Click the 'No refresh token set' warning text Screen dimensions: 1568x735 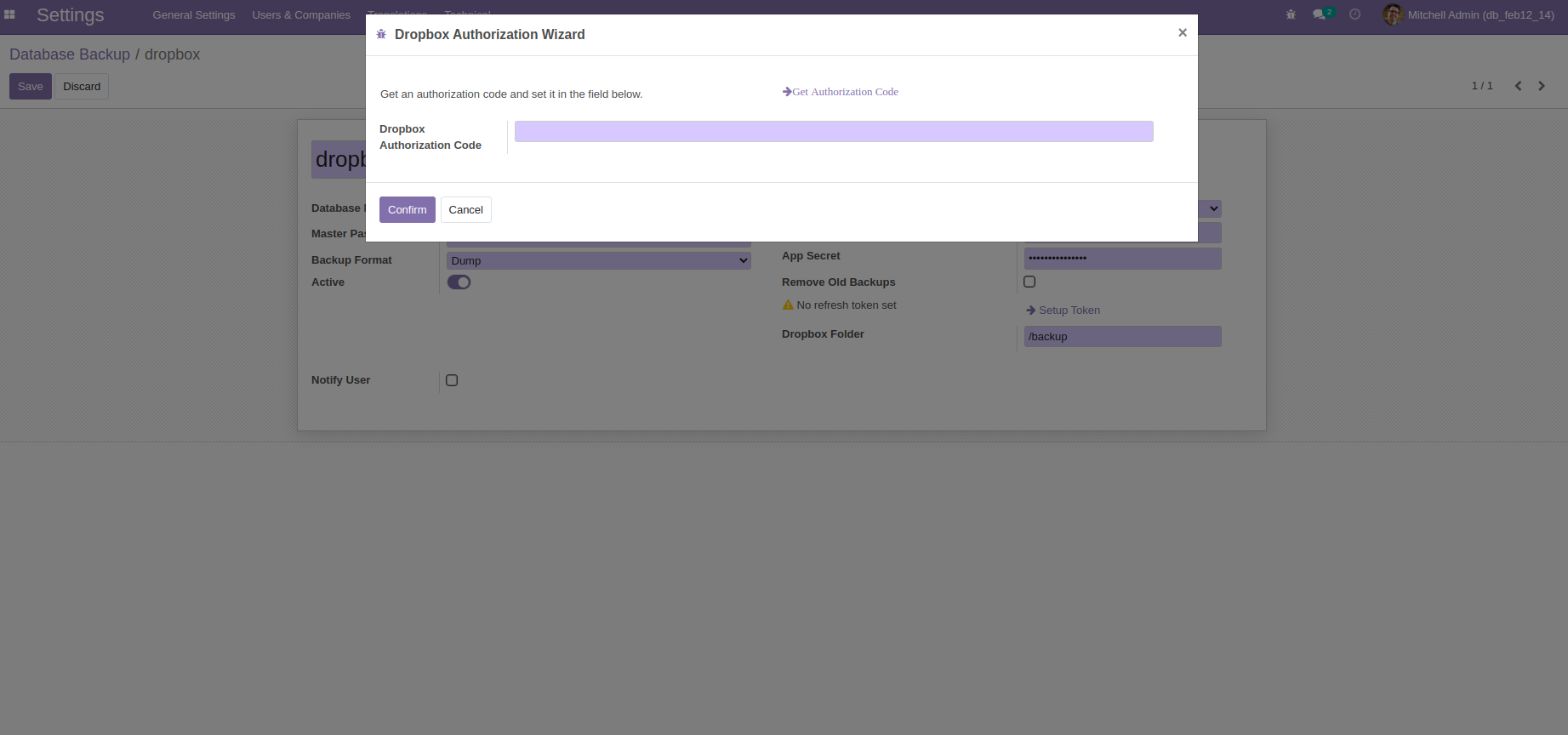(847, 305)
